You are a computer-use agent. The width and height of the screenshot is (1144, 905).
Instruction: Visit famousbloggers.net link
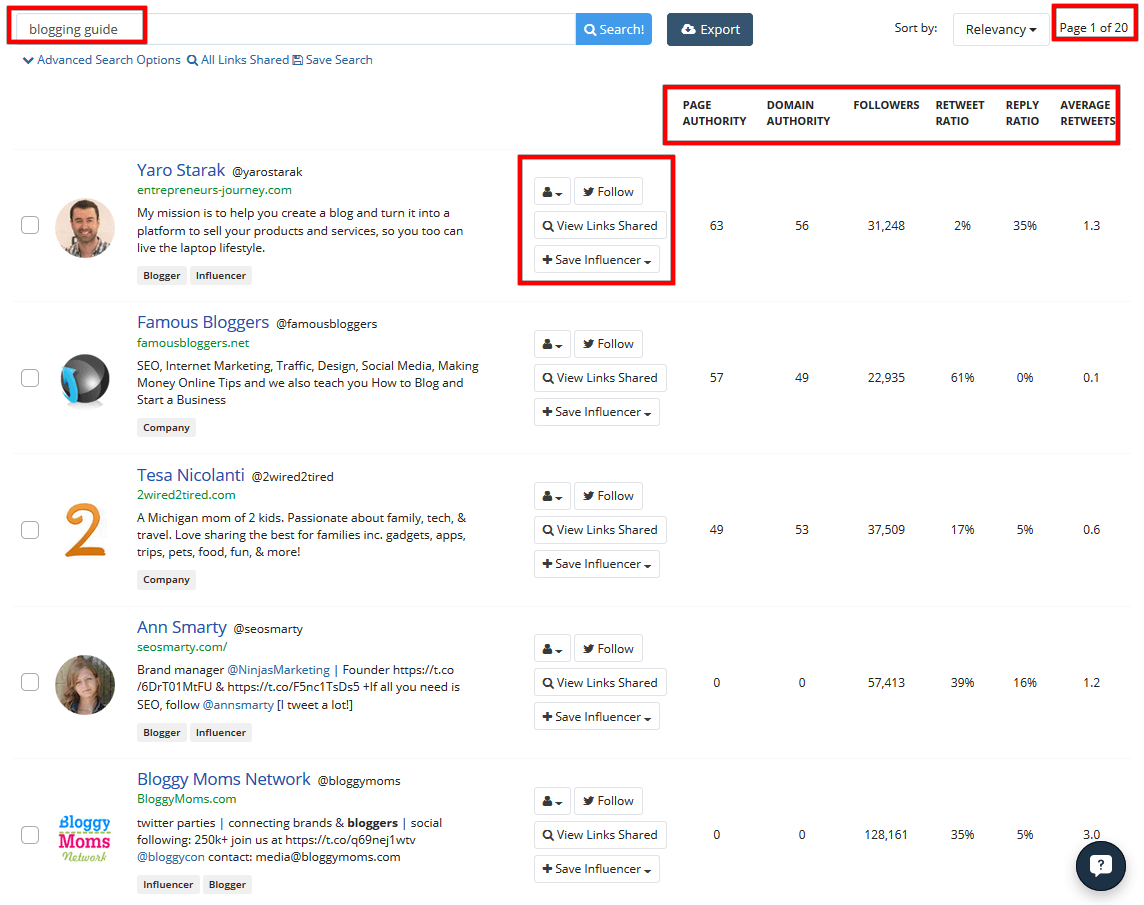click(193, 343)
